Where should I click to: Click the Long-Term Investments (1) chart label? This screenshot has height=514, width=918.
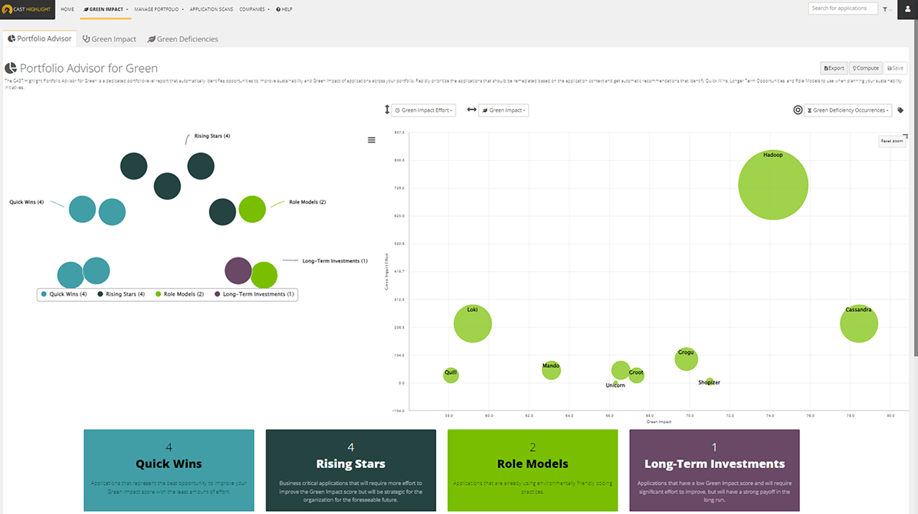pos(335,261)
